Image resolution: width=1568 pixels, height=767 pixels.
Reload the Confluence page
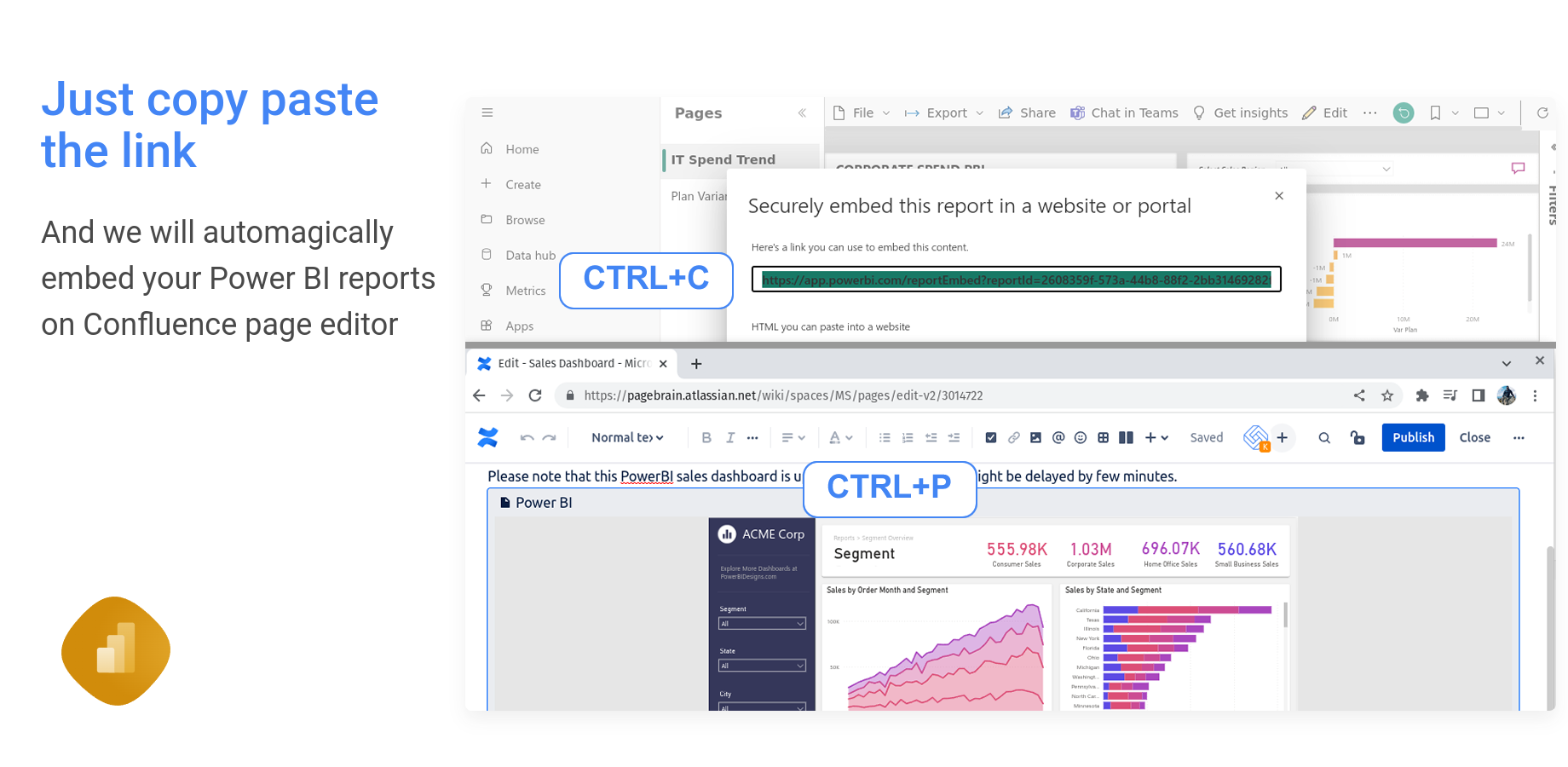tap(535, 395)
